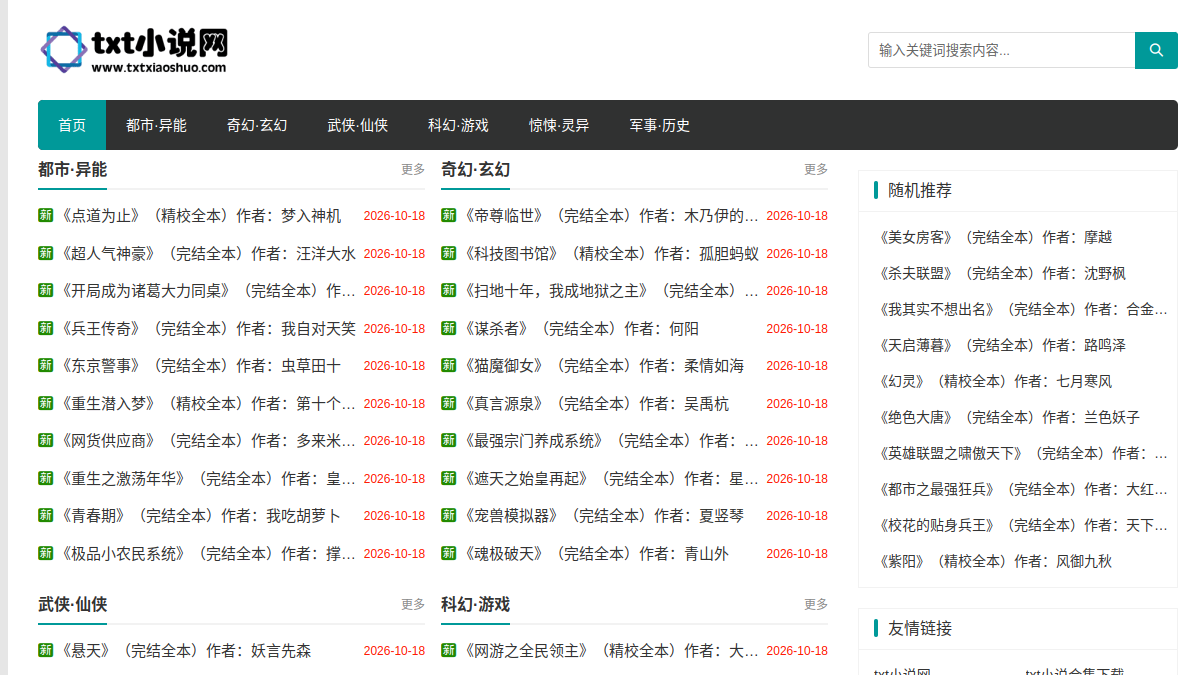Open the novel 《帝尊临世》
The height and width of the screenshot is (675, 1200).
click(610, 216)
